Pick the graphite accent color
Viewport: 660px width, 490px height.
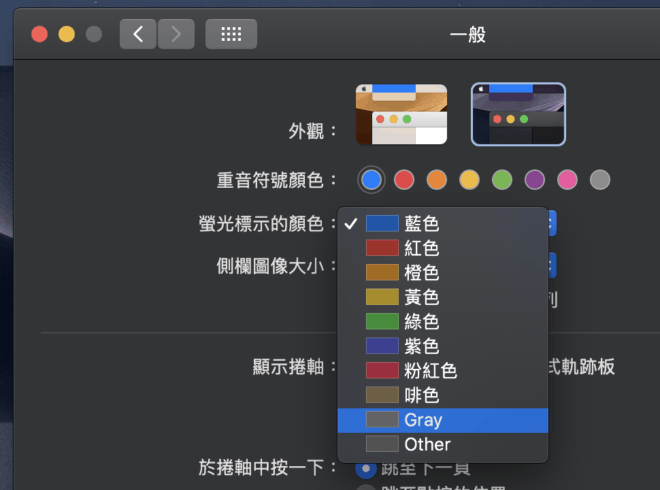click(x=600, y=180)
